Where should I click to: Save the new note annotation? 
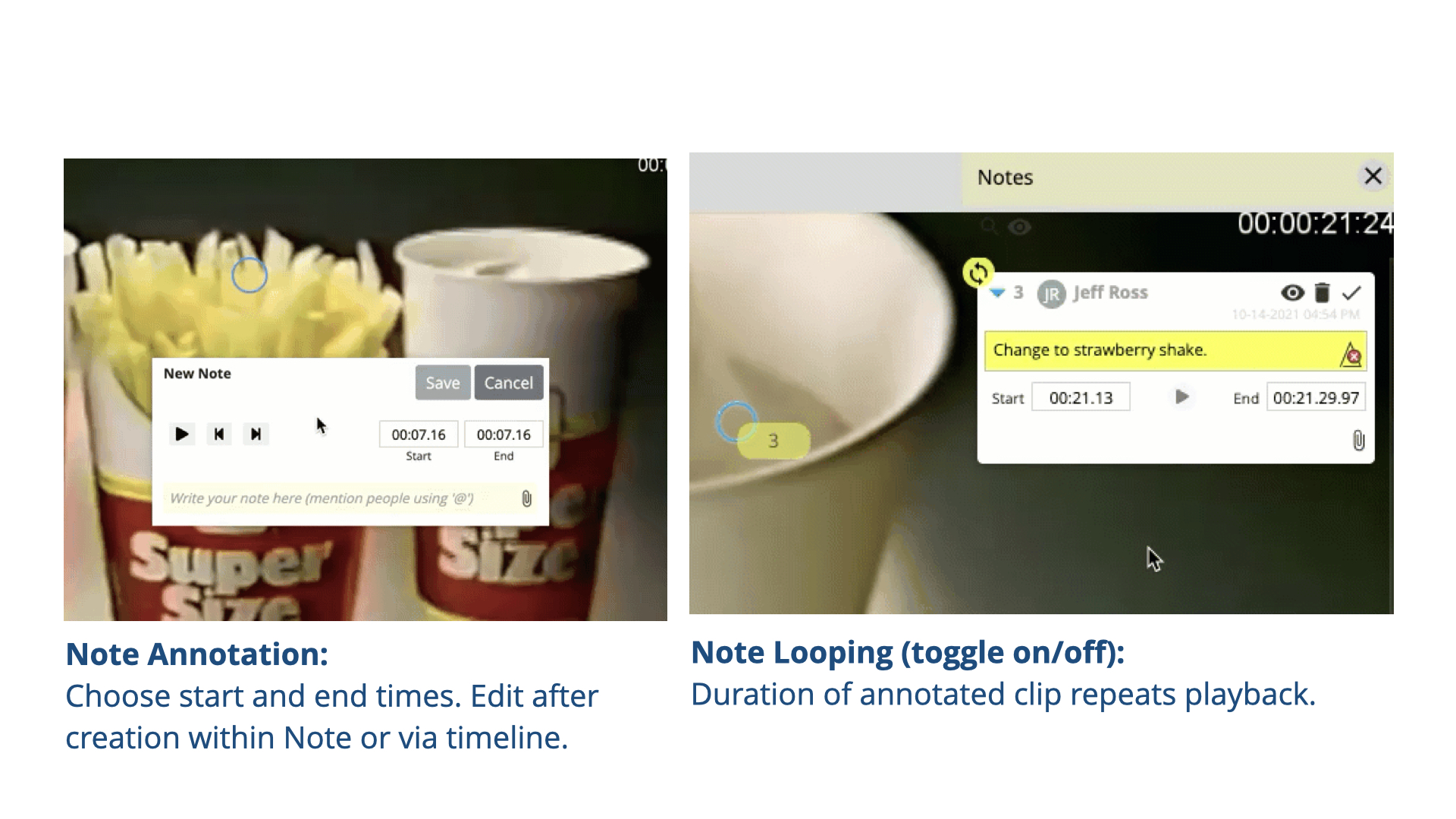point(441,382)
